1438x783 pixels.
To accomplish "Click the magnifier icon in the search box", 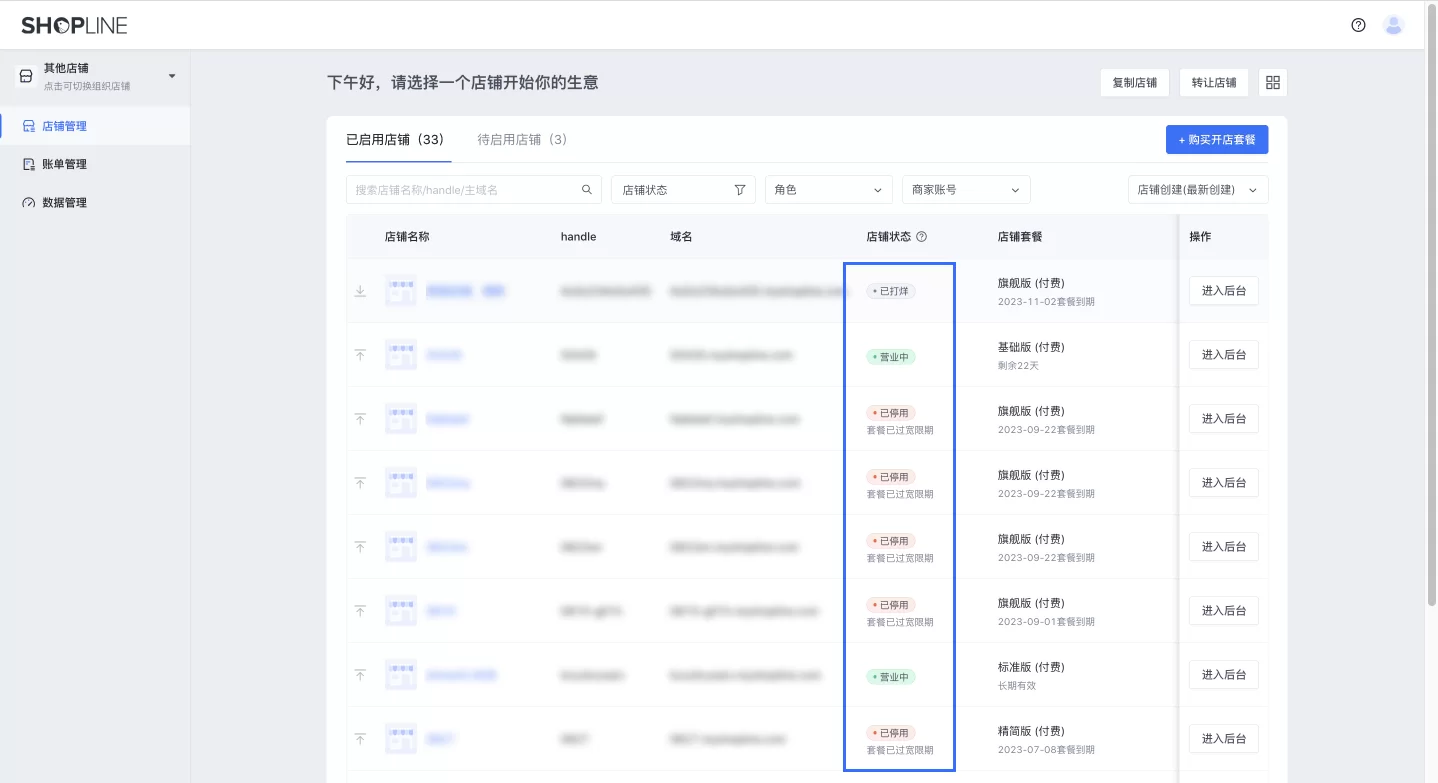I will point(587,189).
